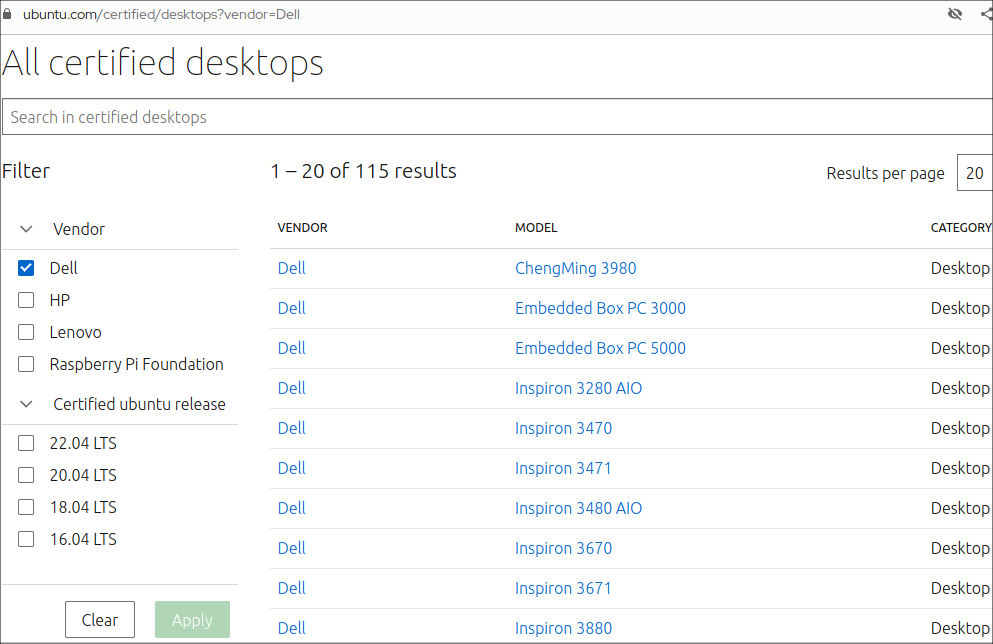The image size is (993, 644).
Task: Collapse the Vendor filter section chevron
Action: pyautogui.click(x=26, y=229)
